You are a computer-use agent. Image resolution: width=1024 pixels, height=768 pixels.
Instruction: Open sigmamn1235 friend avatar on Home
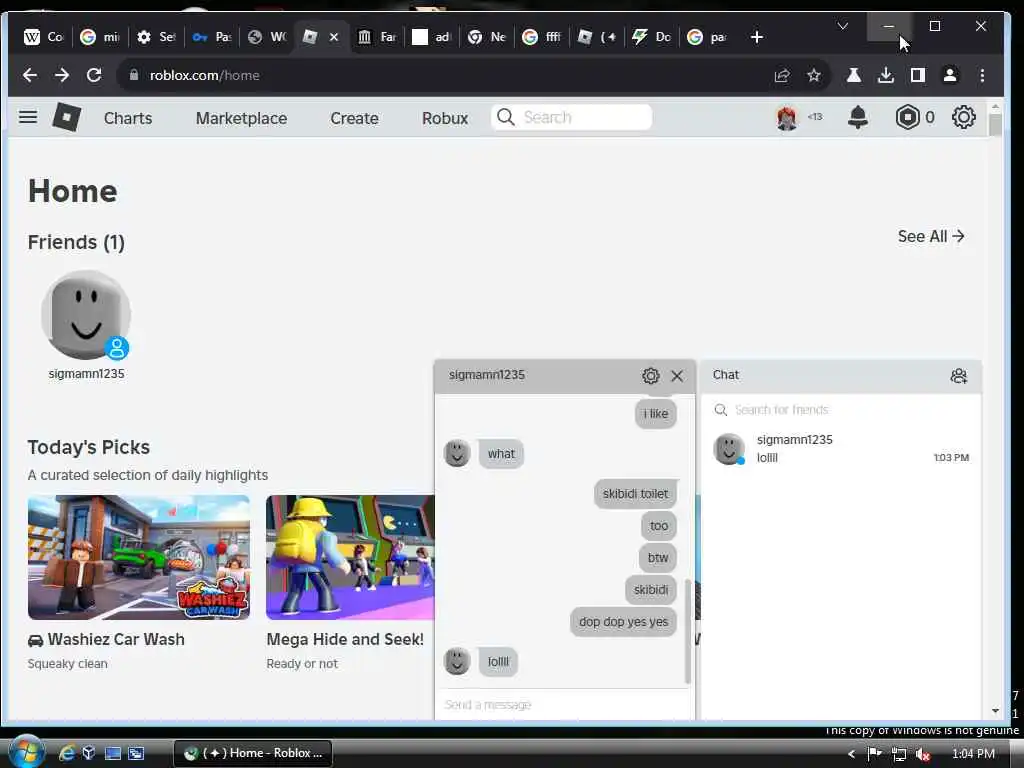(x=86, y=315)
